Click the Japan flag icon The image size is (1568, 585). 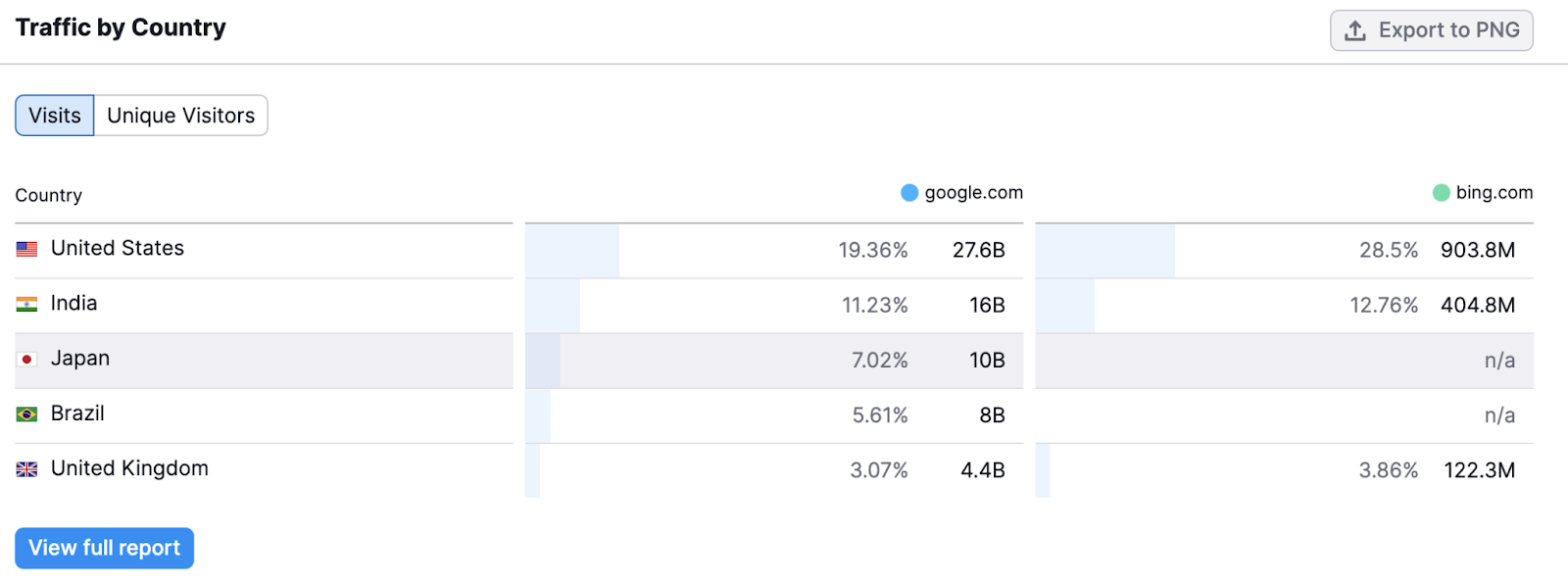[26, 358]
